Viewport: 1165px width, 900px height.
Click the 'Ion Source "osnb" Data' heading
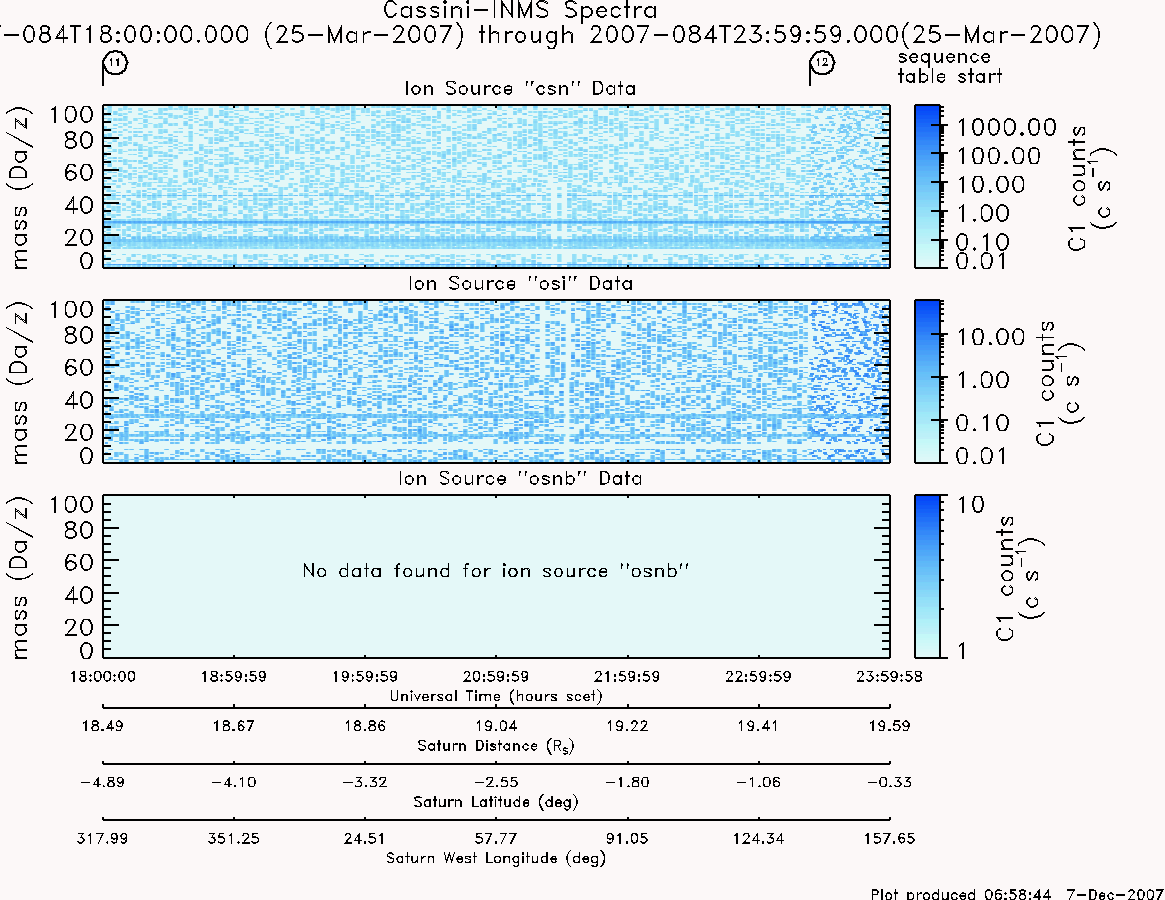point(520,478)
